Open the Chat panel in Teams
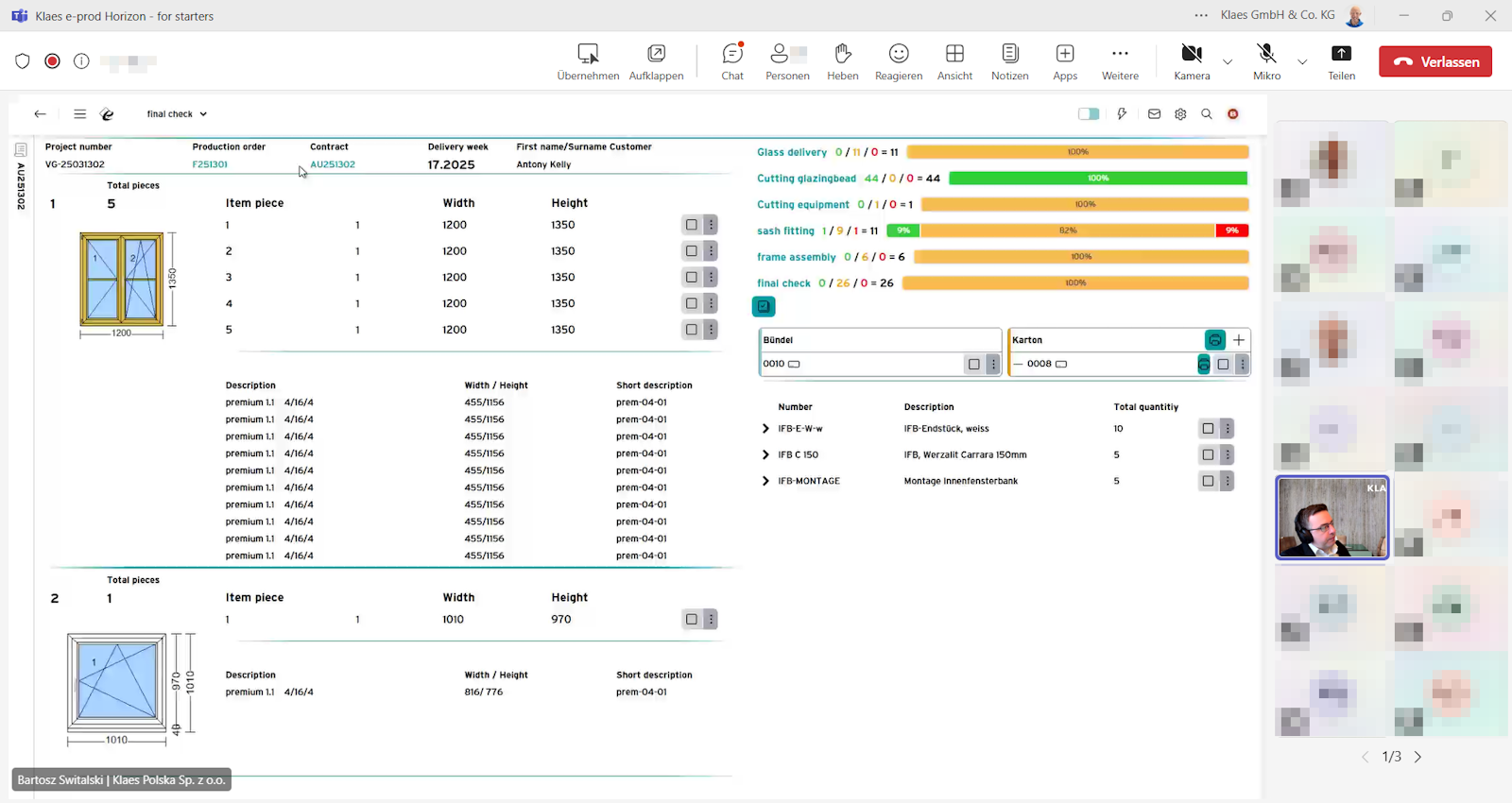 (732, 61)
